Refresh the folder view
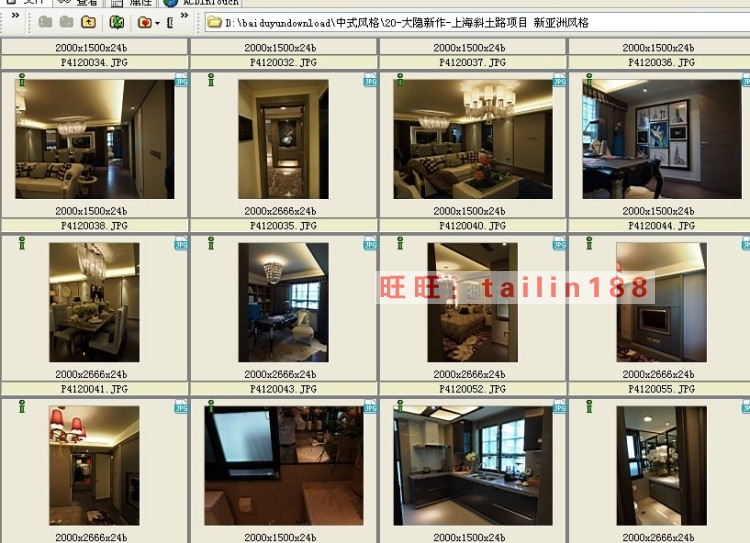The width and height of the screenshot is (750, 543). pos(117,22)
